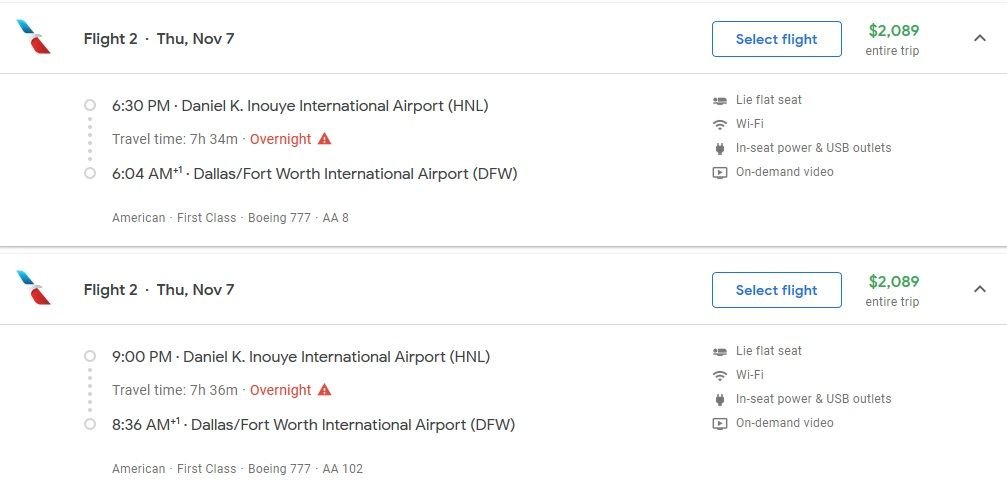Click the first Flight 2 · Thu, Nov 7 header
1007x492 pixels.
coord(159,39)
